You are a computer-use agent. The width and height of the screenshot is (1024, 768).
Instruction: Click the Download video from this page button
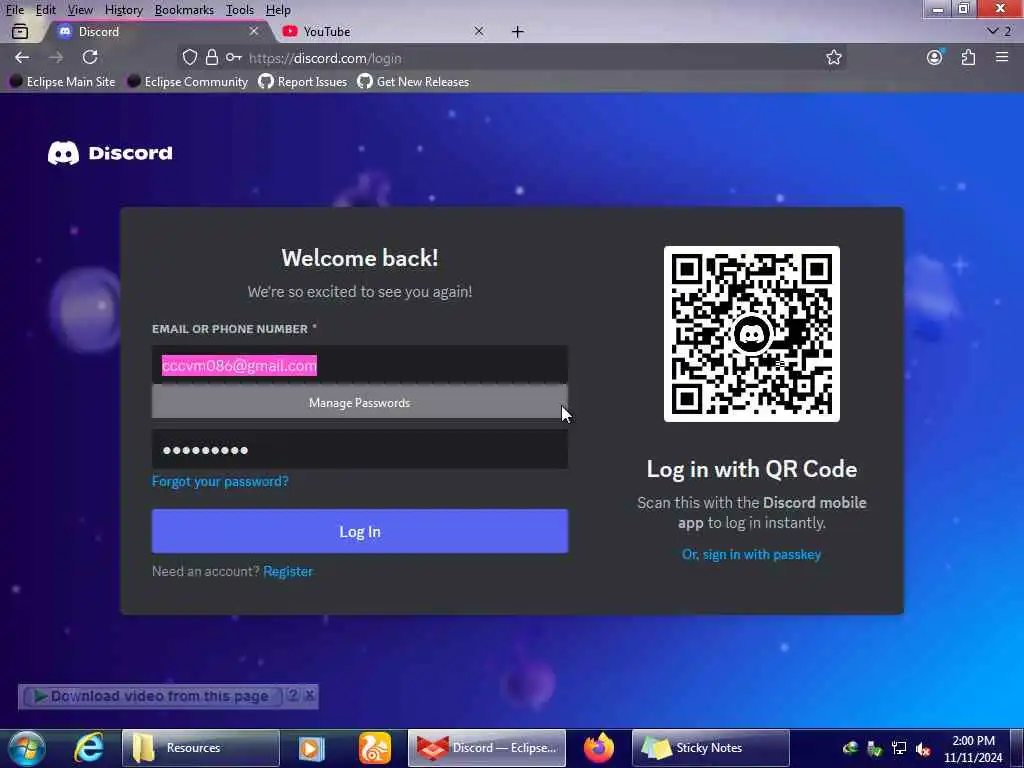pos(152,696)
